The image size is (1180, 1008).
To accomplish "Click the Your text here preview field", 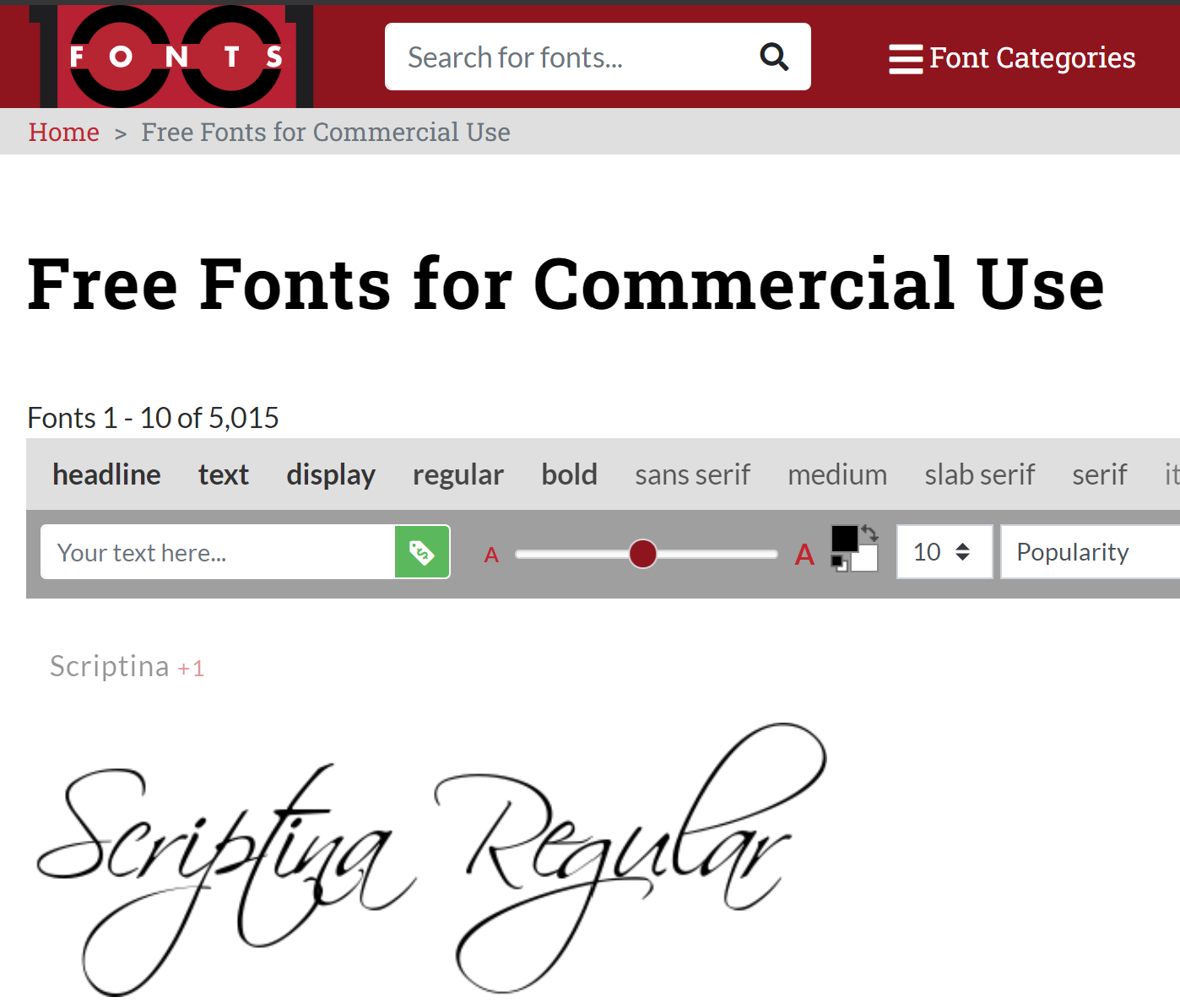I will [x=218, y=552].
